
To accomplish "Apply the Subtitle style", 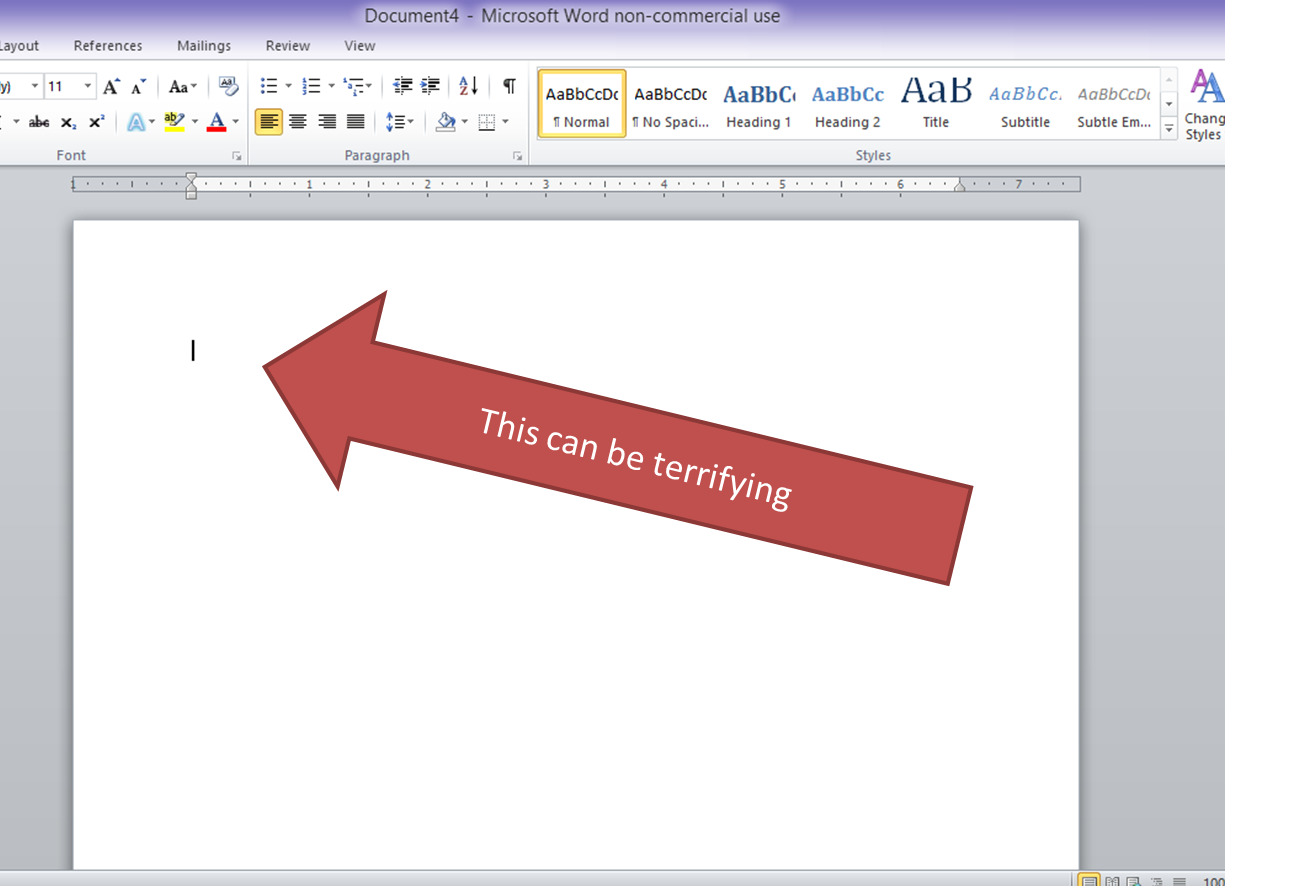I will [x=1025, y=103].
